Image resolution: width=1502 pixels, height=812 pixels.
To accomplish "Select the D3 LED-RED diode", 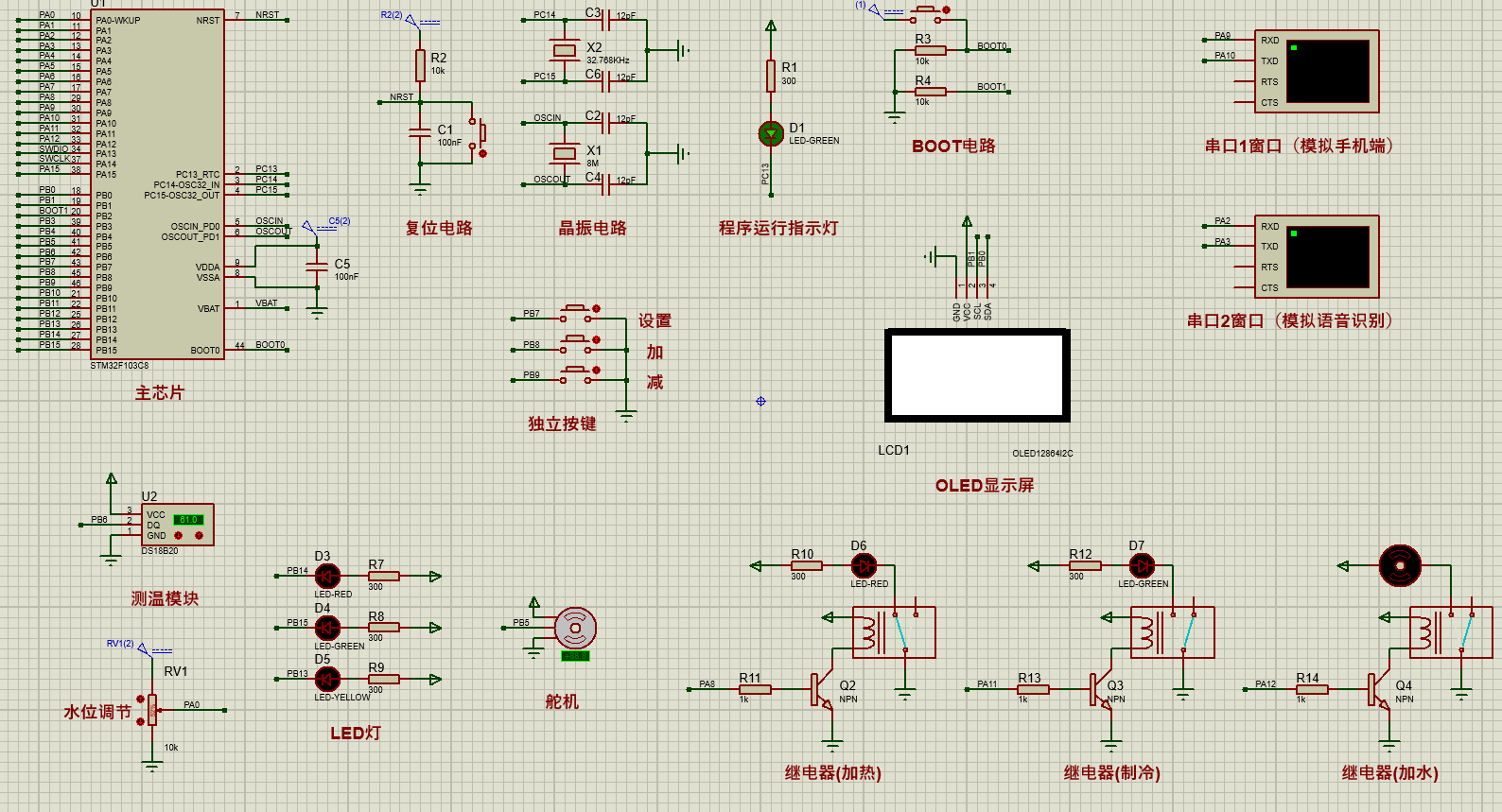I will coord(327,576).
